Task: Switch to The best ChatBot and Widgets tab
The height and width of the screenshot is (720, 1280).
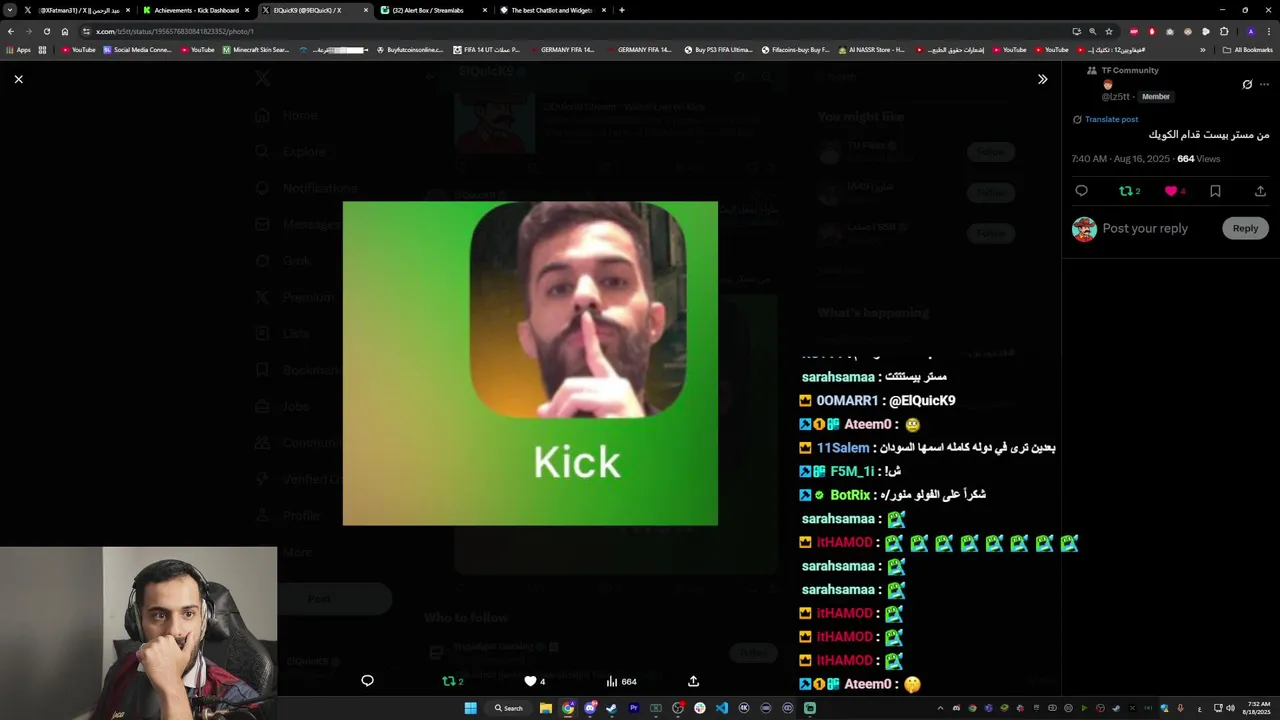Action: (x=552, y=10)
